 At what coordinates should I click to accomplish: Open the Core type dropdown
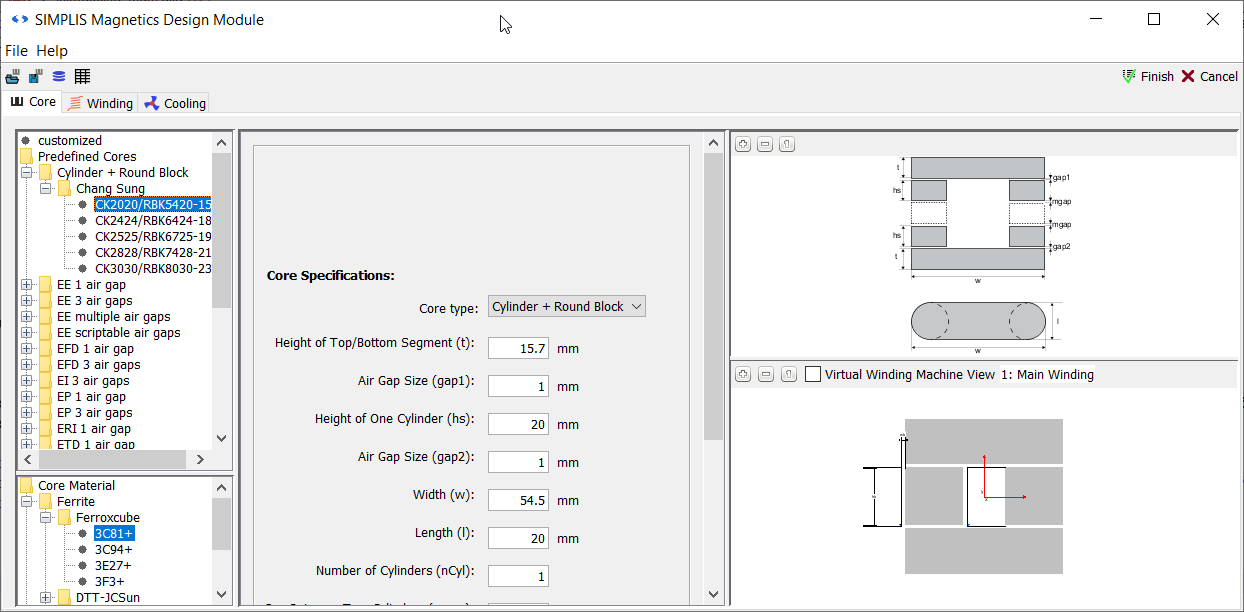tap(566, 307)
